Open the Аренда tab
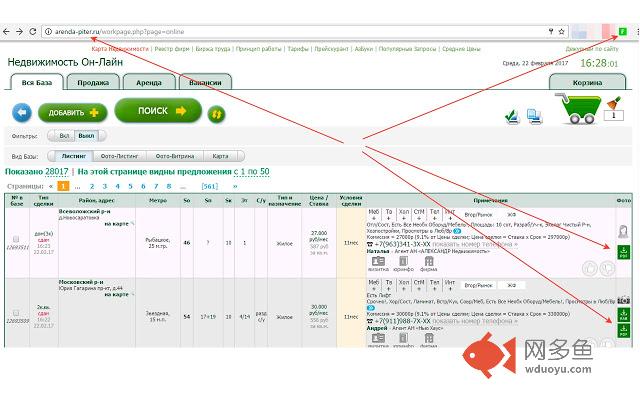 coord(148,83)
